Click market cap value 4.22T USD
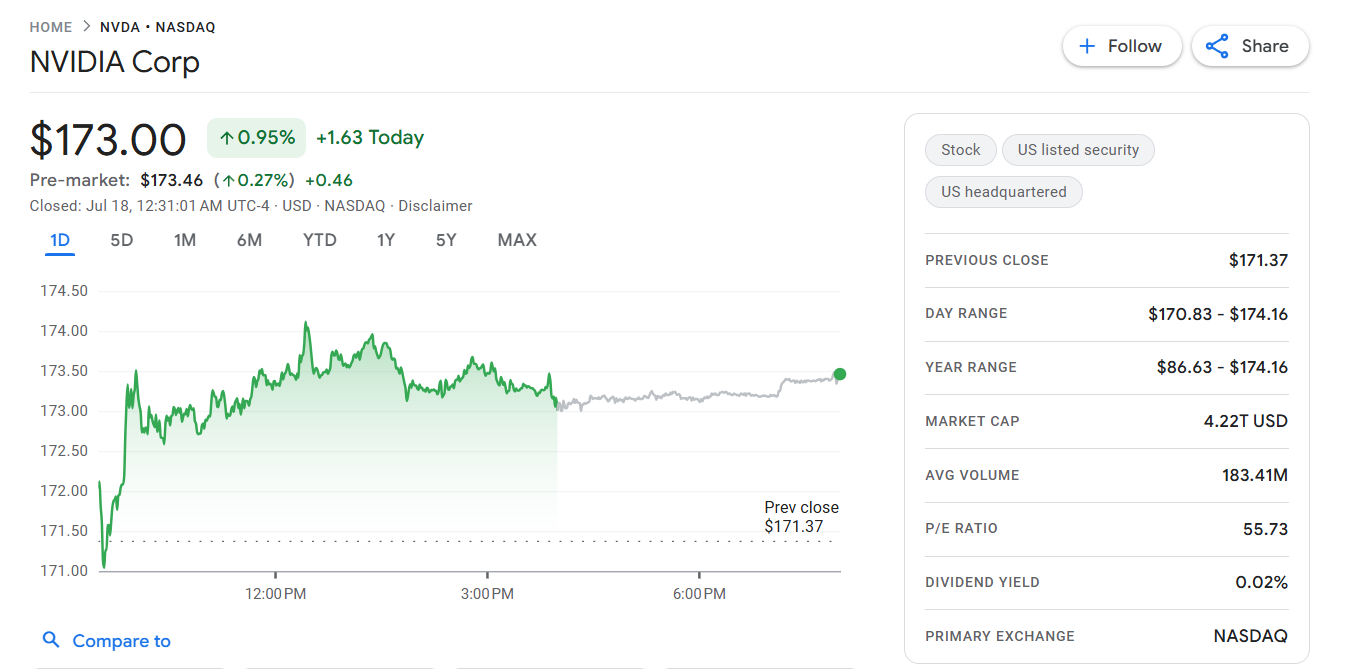 point(1246,421)
